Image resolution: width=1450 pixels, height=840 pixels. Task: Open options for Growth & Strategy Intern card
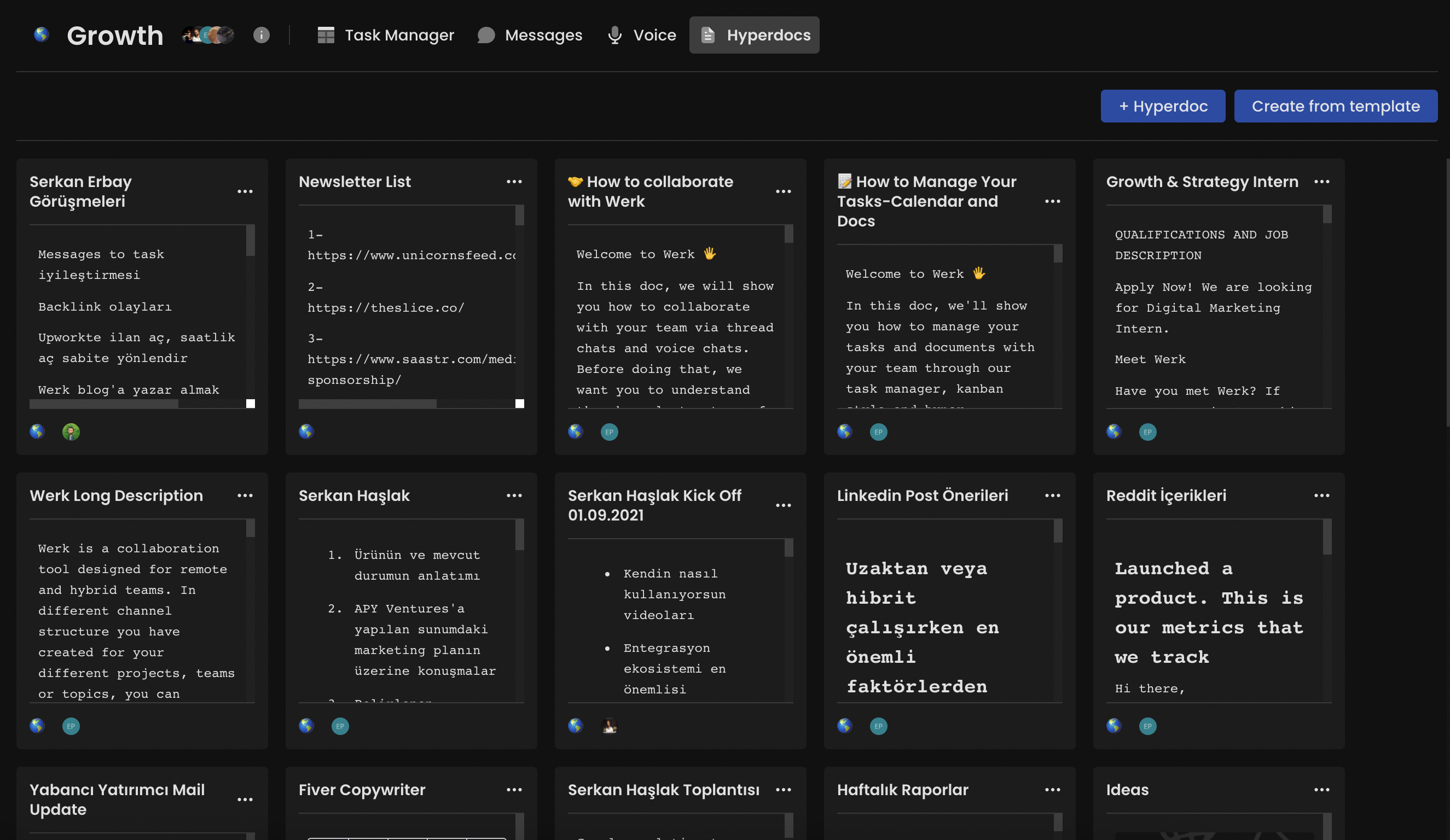coord(1323,182)
